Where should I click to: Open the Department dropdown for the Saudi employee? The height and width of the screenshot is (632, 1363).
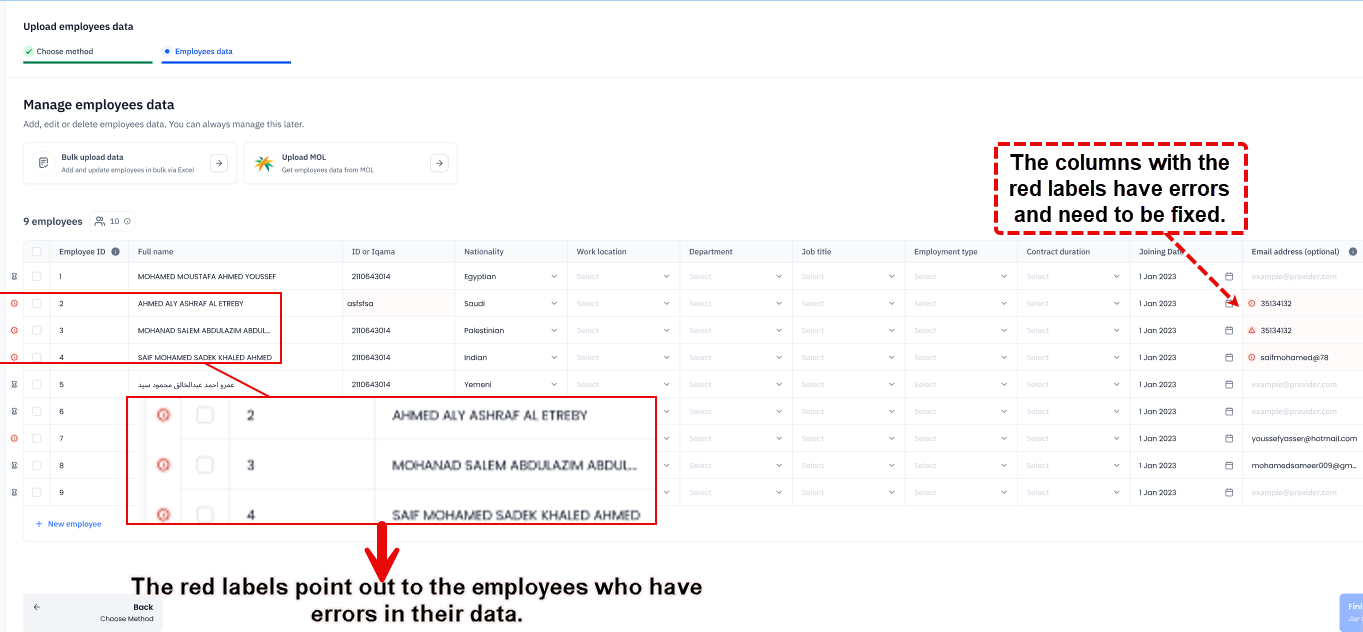[x=735, y=303]
